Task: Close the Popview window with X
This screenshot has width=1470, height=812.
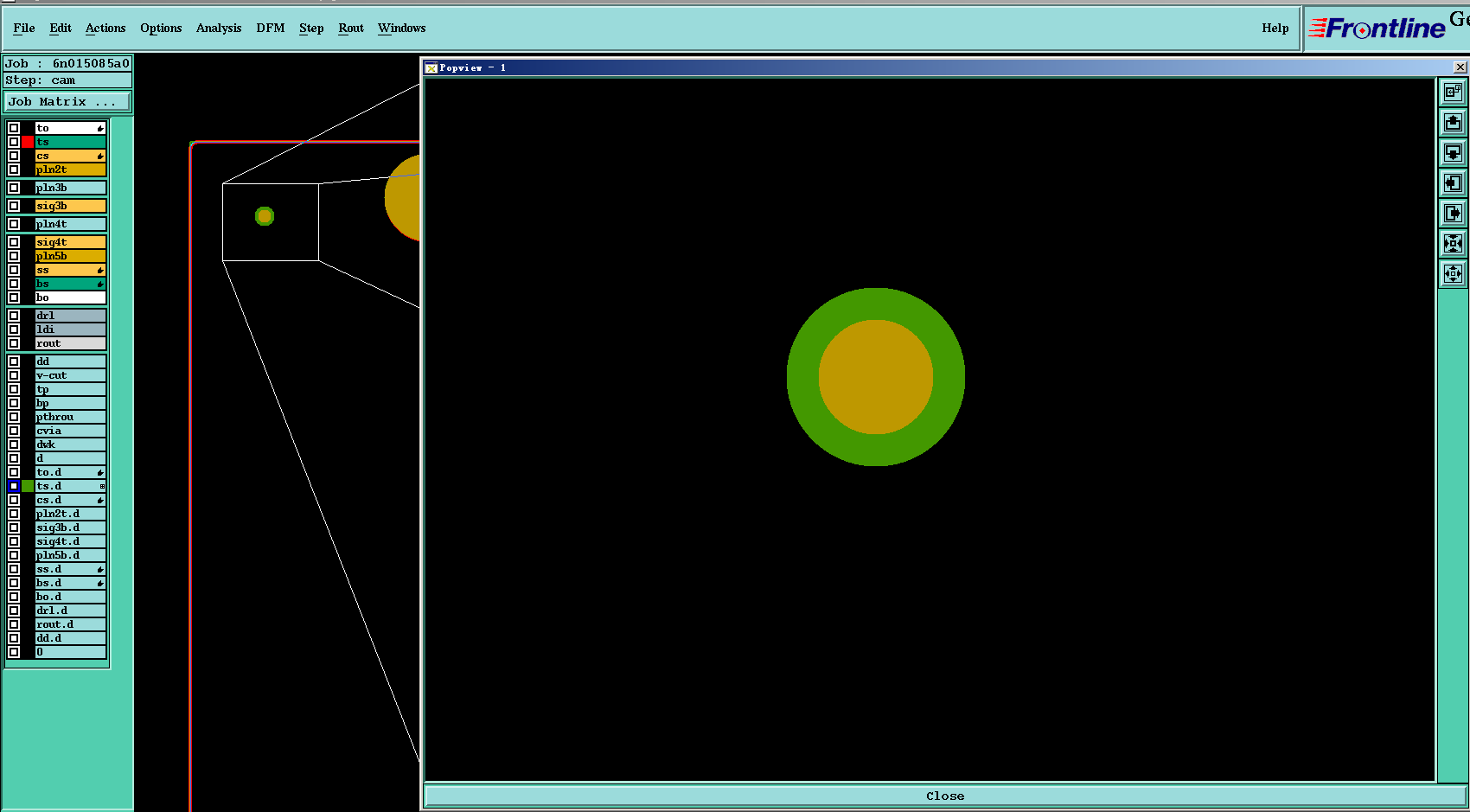Action: coord(1460,67)
